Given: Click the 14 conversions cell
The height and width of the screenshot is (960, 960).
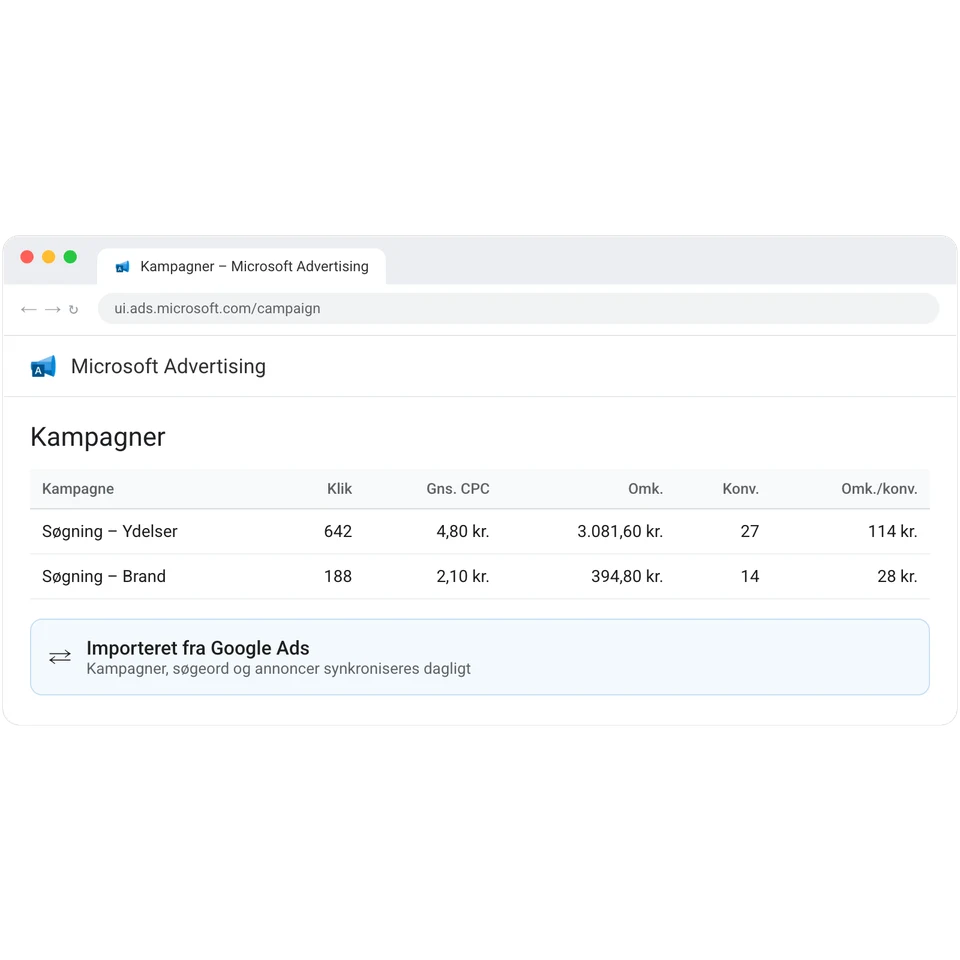Looking at the screenshot, I should 750,576.
